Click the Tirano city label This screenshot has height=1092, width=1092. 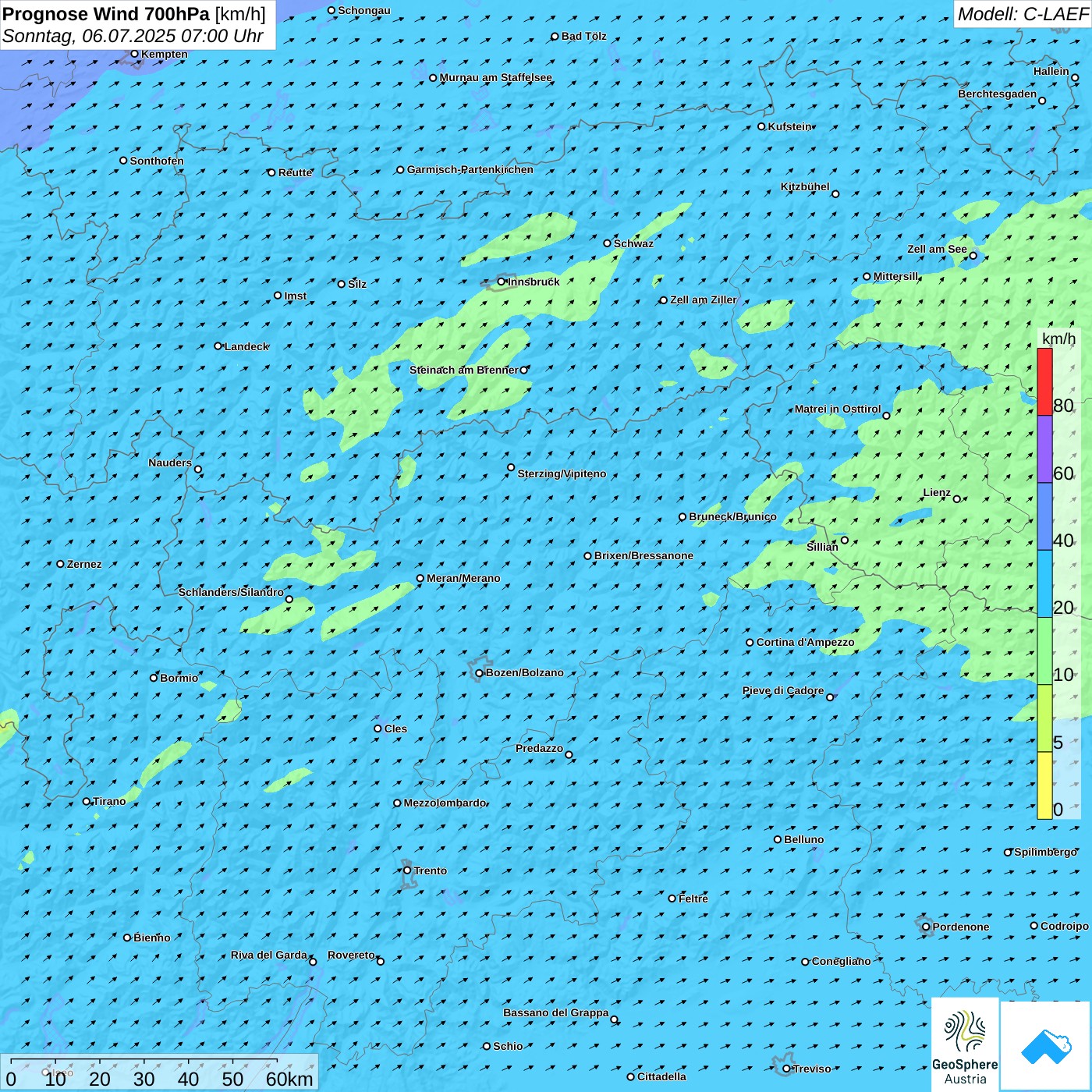[x=109, y=801]
